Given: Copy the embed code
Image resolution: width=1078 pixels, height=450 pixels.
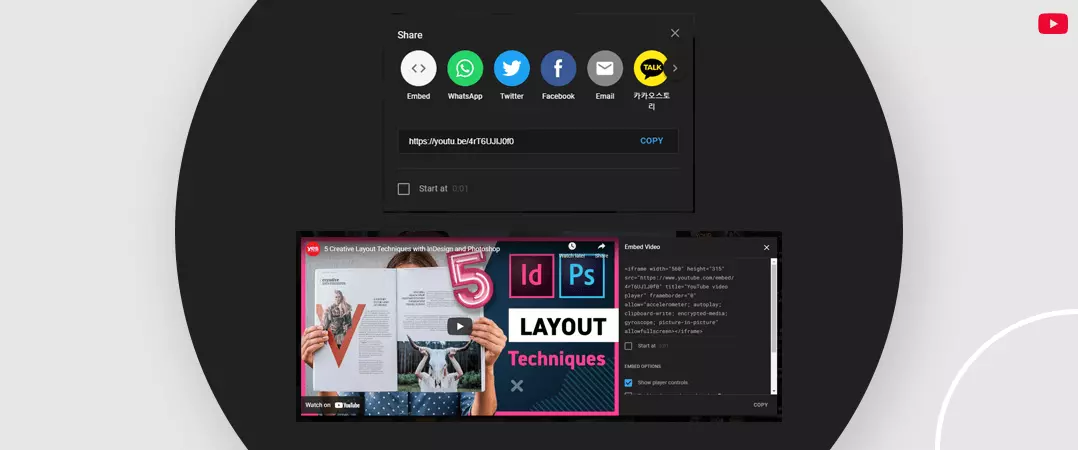Looking at the screenshot, I should 760,405.
